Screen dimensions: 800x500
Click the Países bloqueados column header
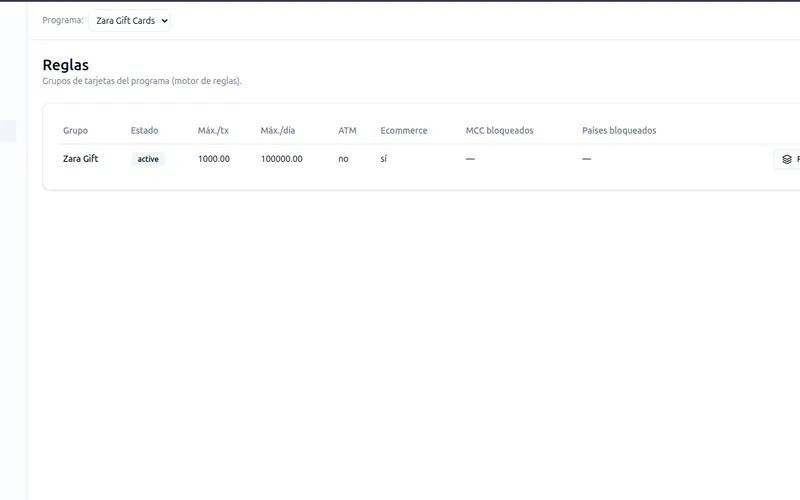[619, 131]
